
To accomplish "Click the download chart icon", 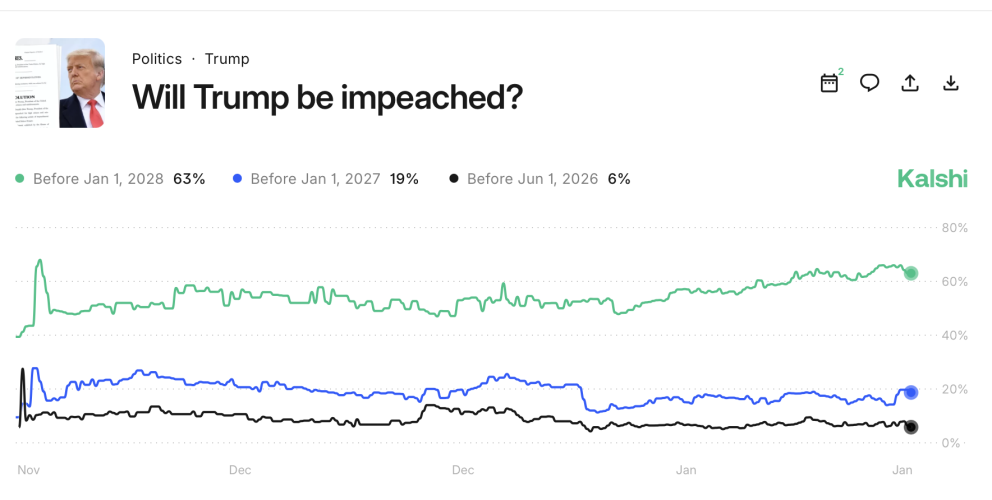I will tap(951, 83).
